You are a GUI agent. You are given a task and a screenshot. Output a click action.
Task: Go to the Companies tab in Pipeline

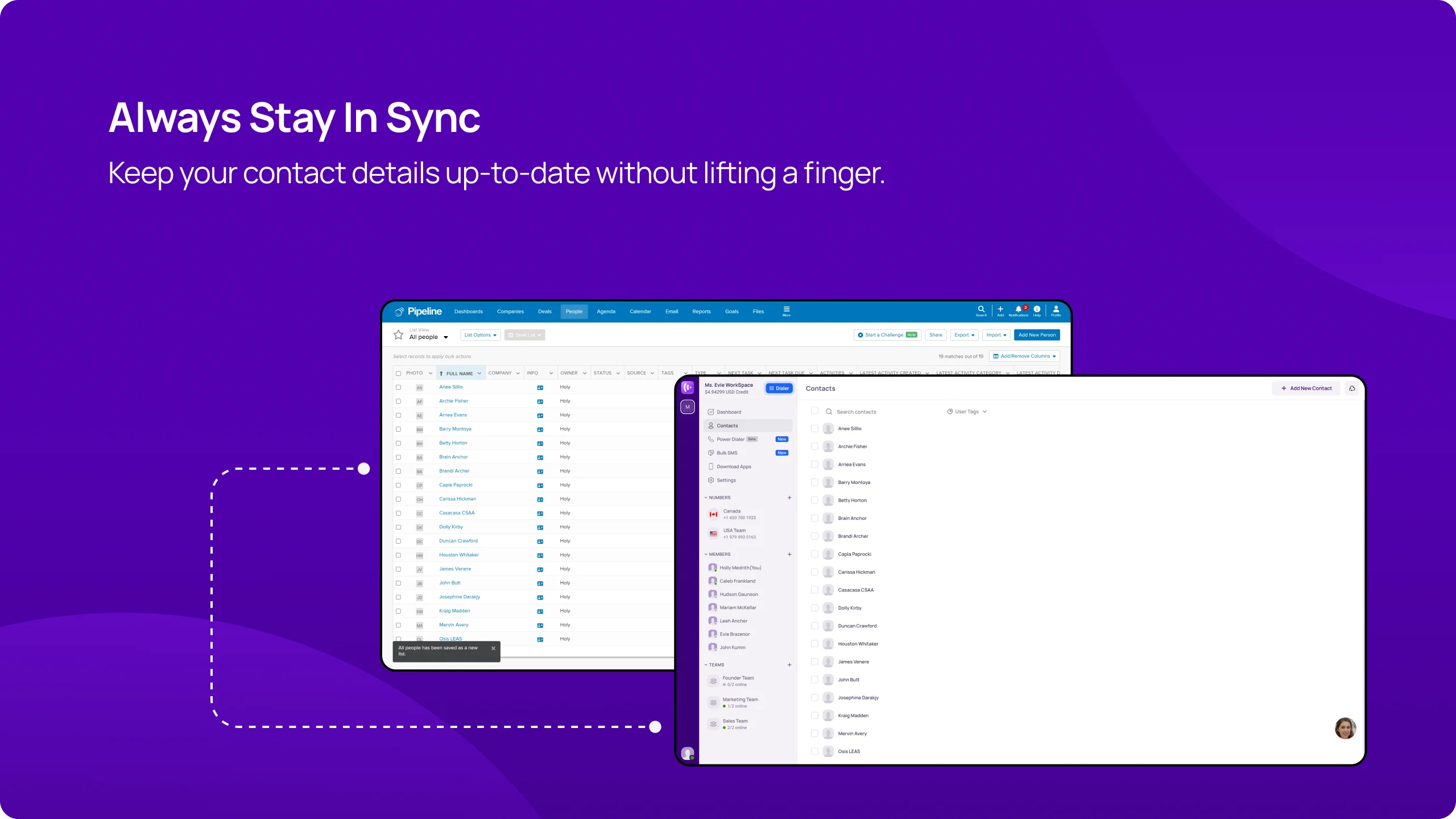click(x=510, y=312)
